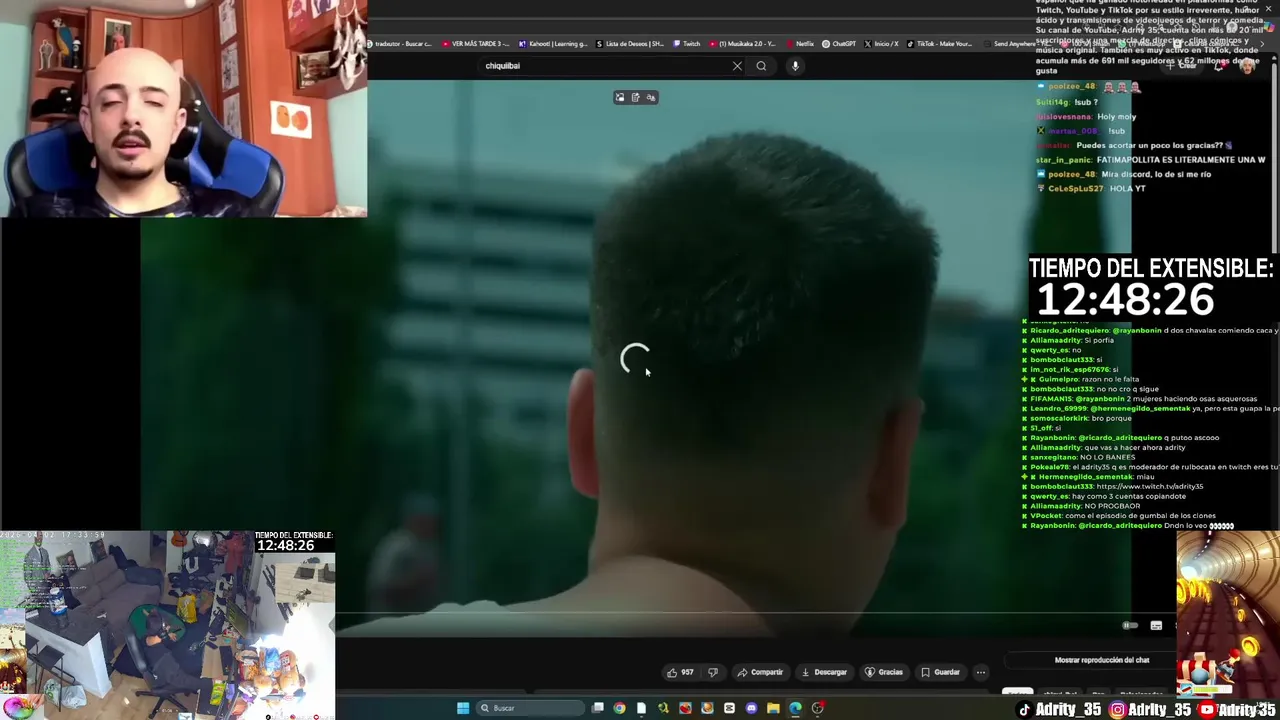Screen dimensions: 1280x720
Task: Open the ChatGPT bookmark
Action: coord(840,44)
